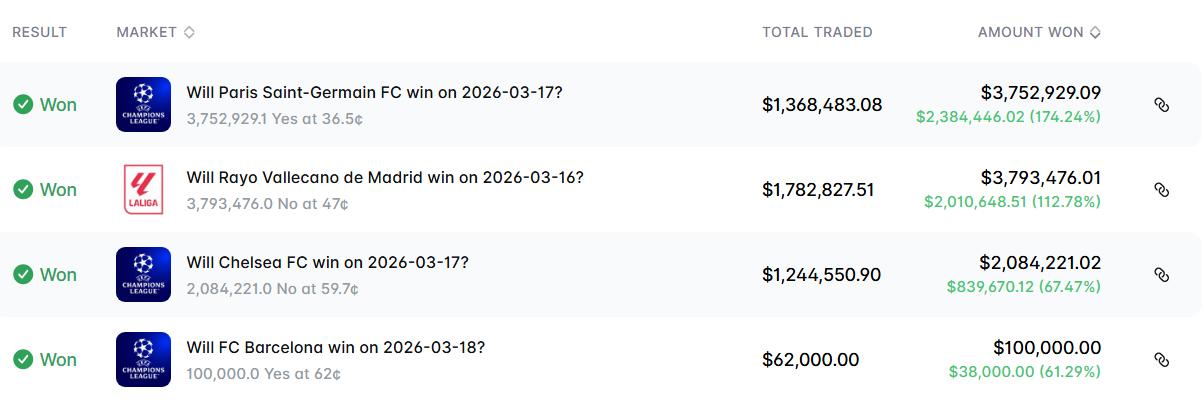This screenshot has width=1203, height=404.
Task: Click LaLiga logo beside Rayo Vallecano
Action: click(x=144, y=190)
